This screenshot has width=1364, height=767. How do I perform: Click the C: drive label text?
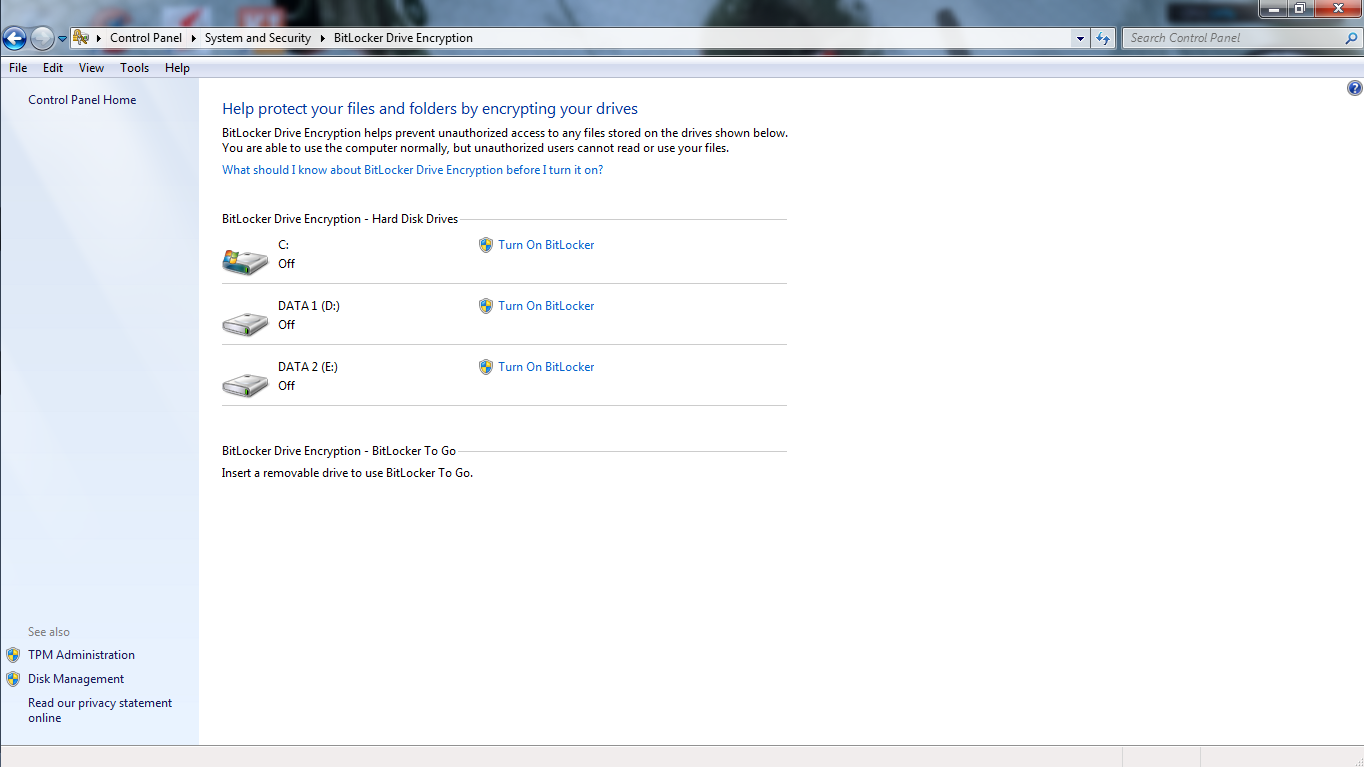coord(284,245)
